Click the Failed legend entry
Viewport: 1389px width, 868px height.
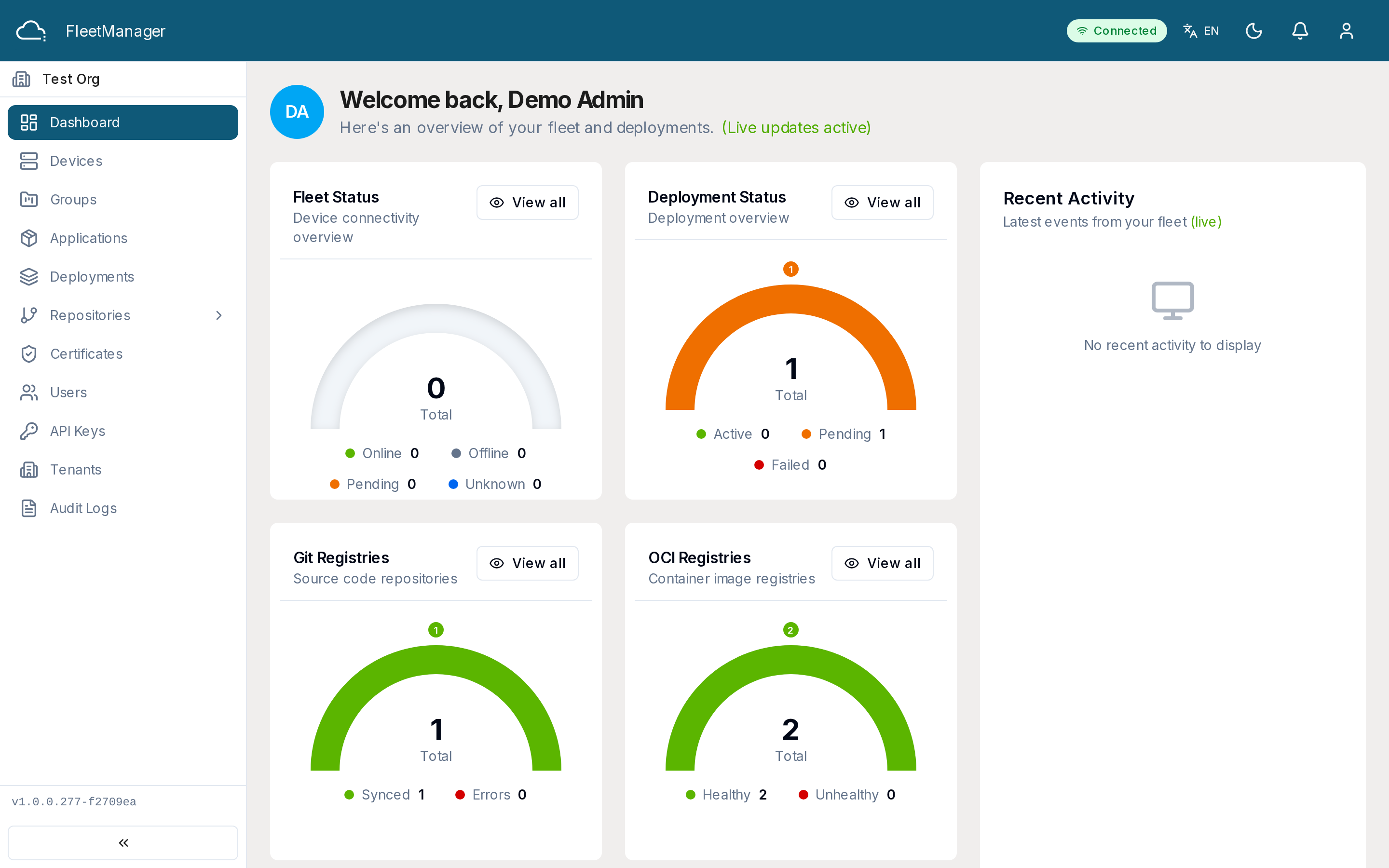(790, 465)
